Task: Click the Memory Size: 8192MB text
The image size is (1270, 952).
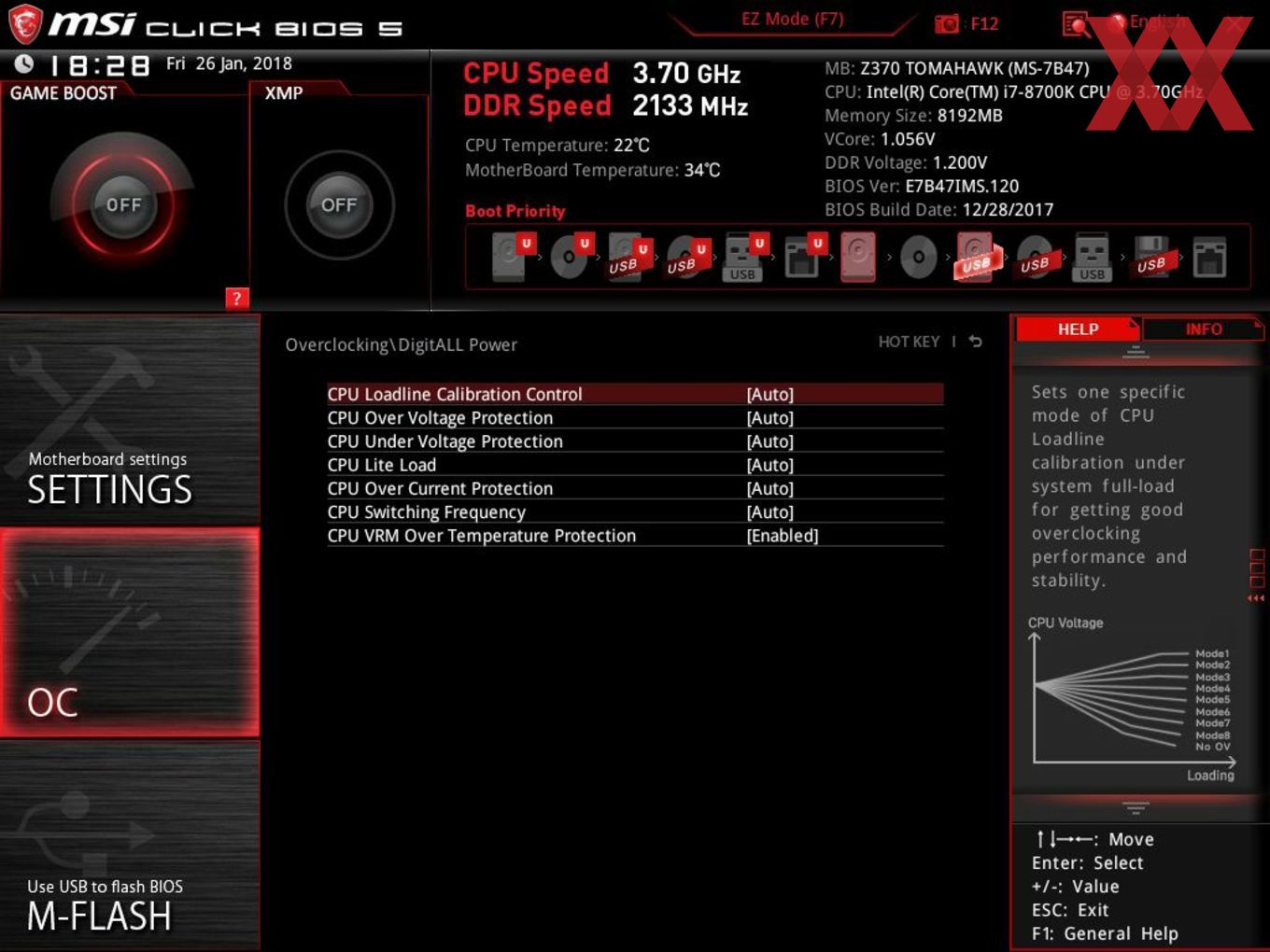Action: pyautogui.click(x=913, y=116)
